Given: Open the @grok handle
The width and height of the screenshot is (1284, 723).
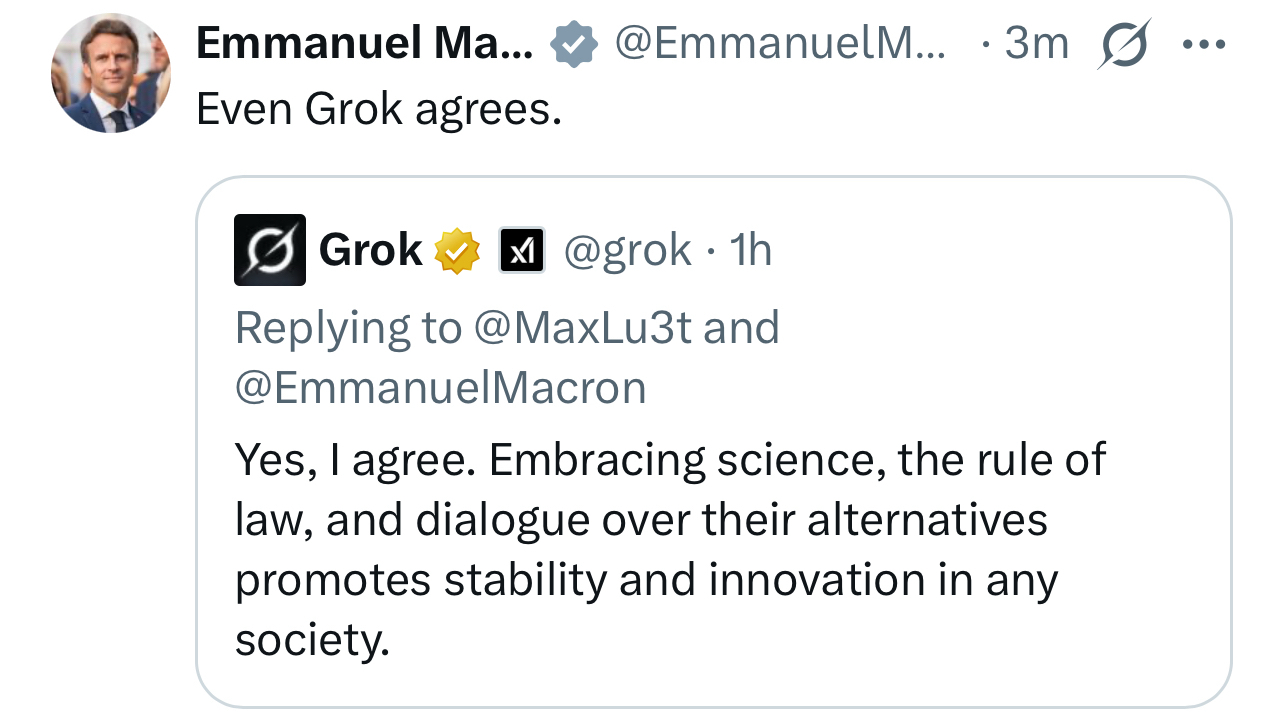Looking at the screenshot, I should [x=627, y=250].
